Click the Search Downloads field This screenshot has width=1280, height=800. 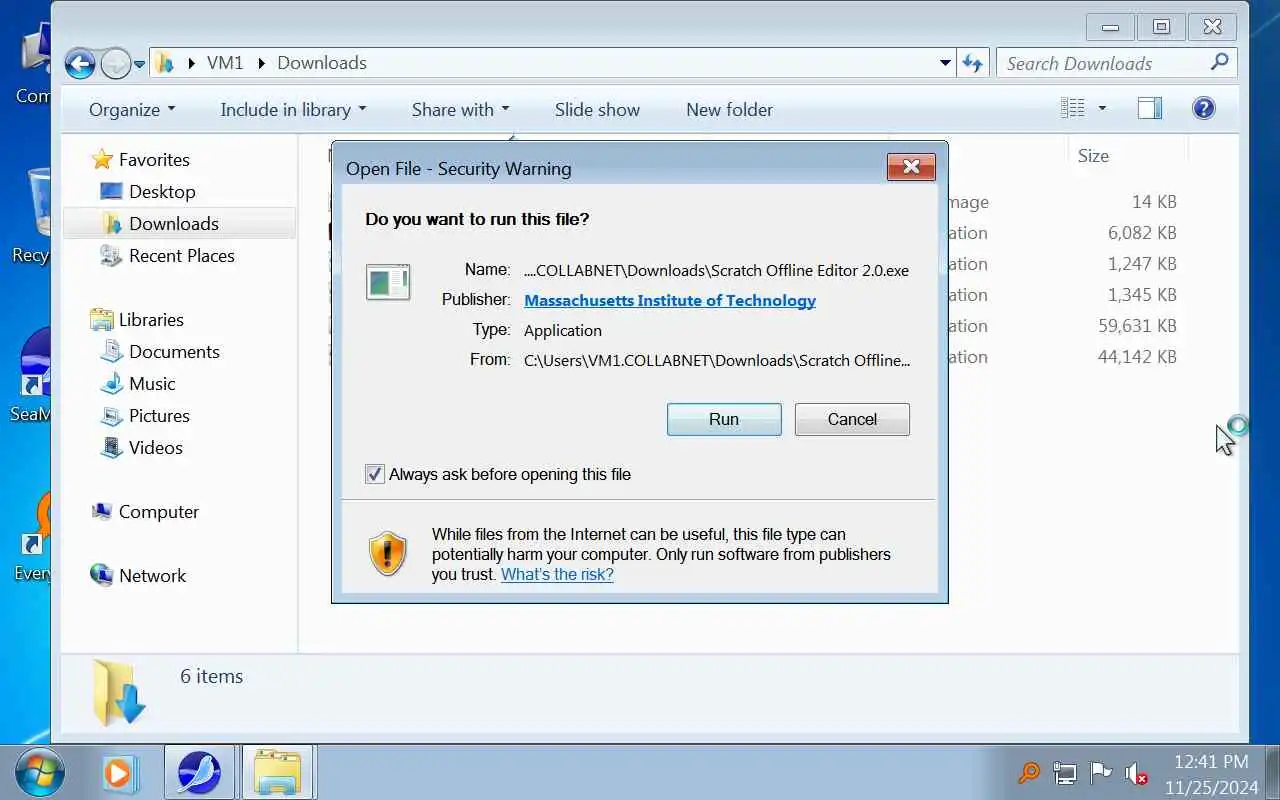[x=1105, y=63]
